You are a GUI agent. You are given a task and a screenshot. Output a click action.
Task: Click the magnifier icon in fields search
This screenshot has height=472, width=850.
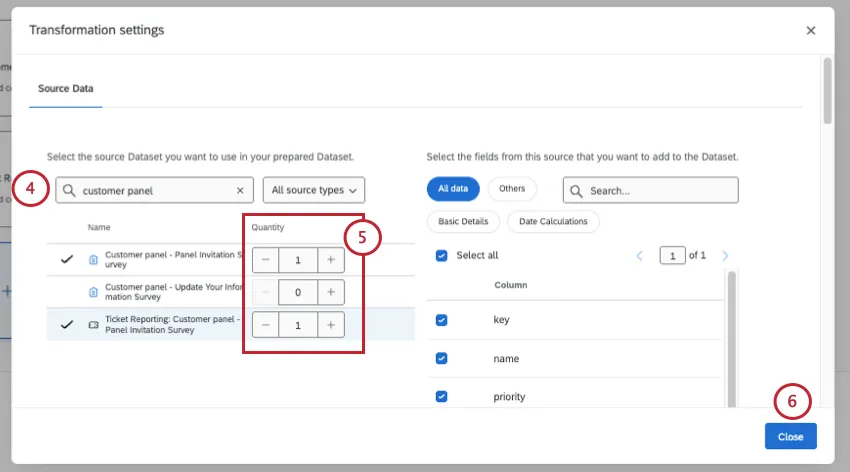tap(576, 191)
